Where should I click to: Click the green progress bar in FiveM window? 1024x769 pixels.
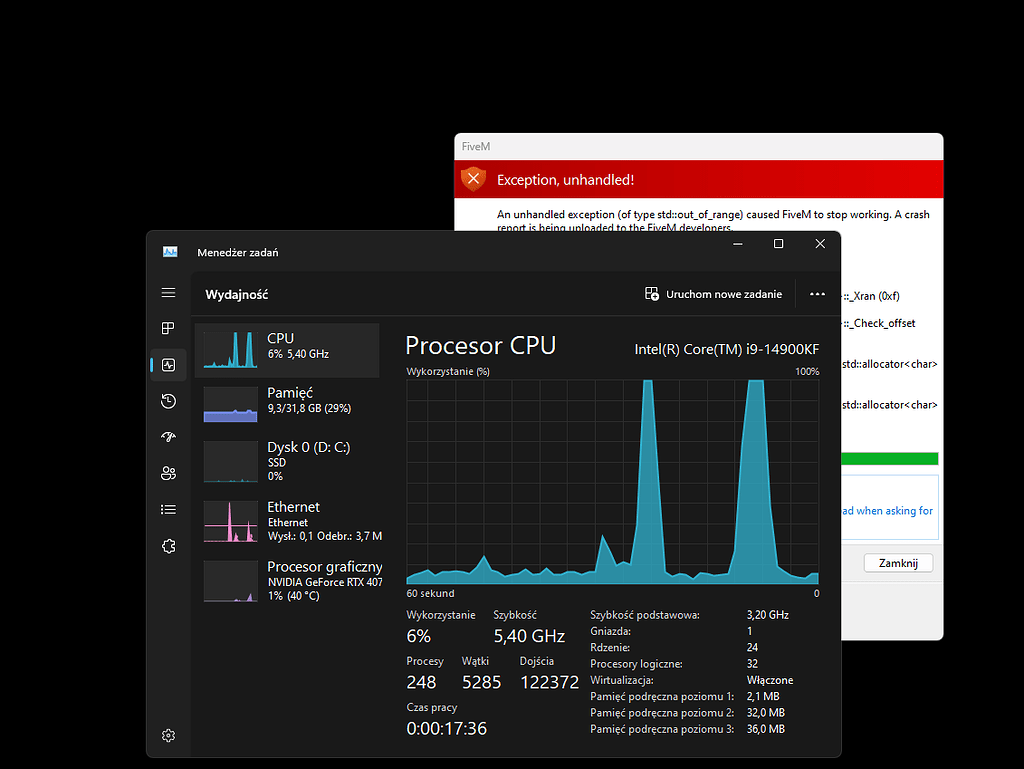888,457
